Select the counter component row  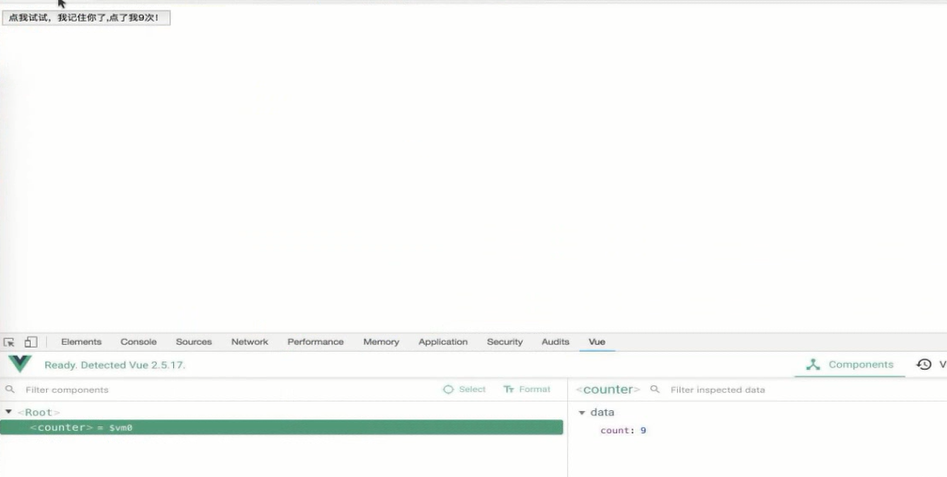(x=281, y=427)
